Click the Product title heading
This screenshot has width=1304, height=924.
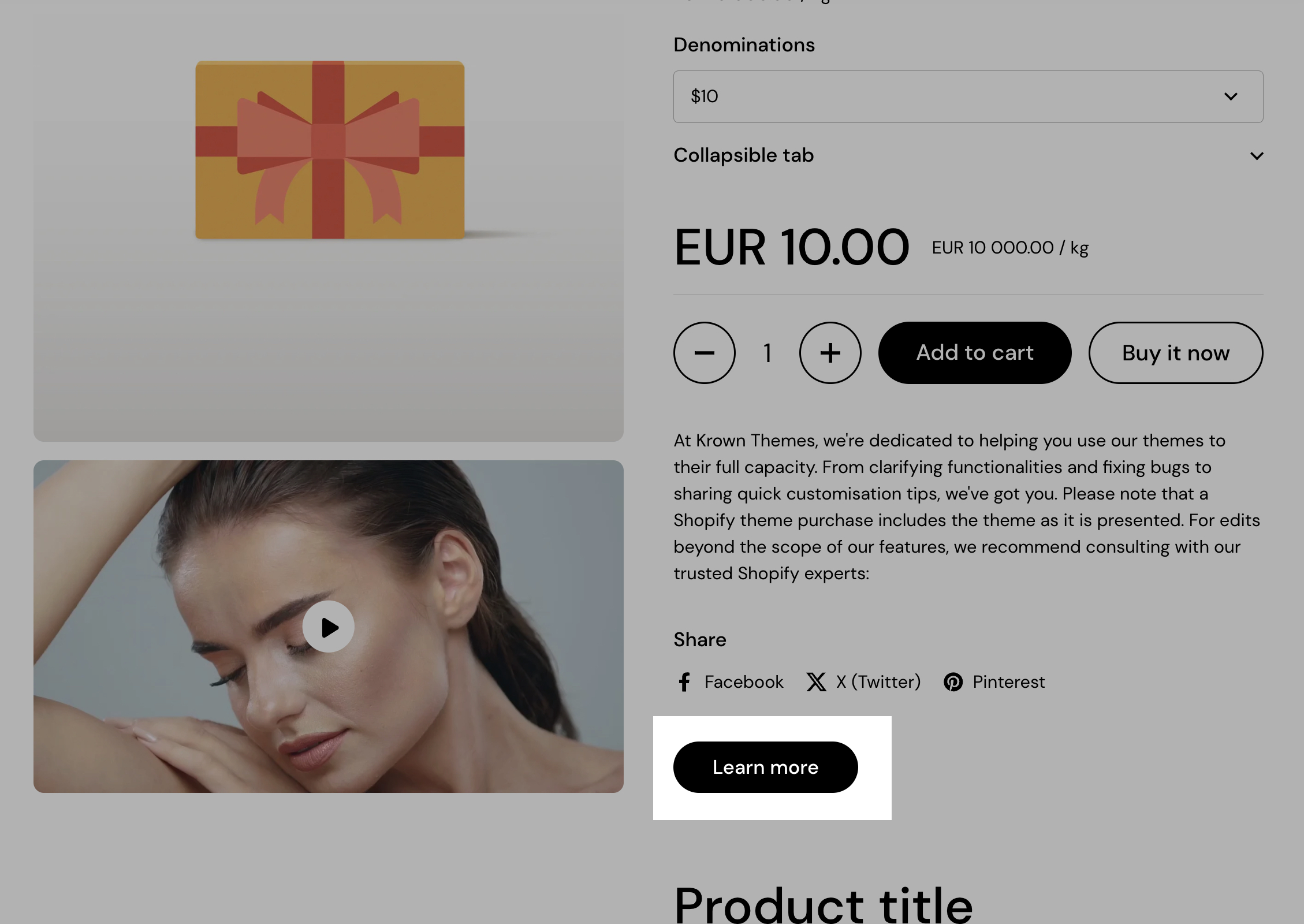click(824, 904)
